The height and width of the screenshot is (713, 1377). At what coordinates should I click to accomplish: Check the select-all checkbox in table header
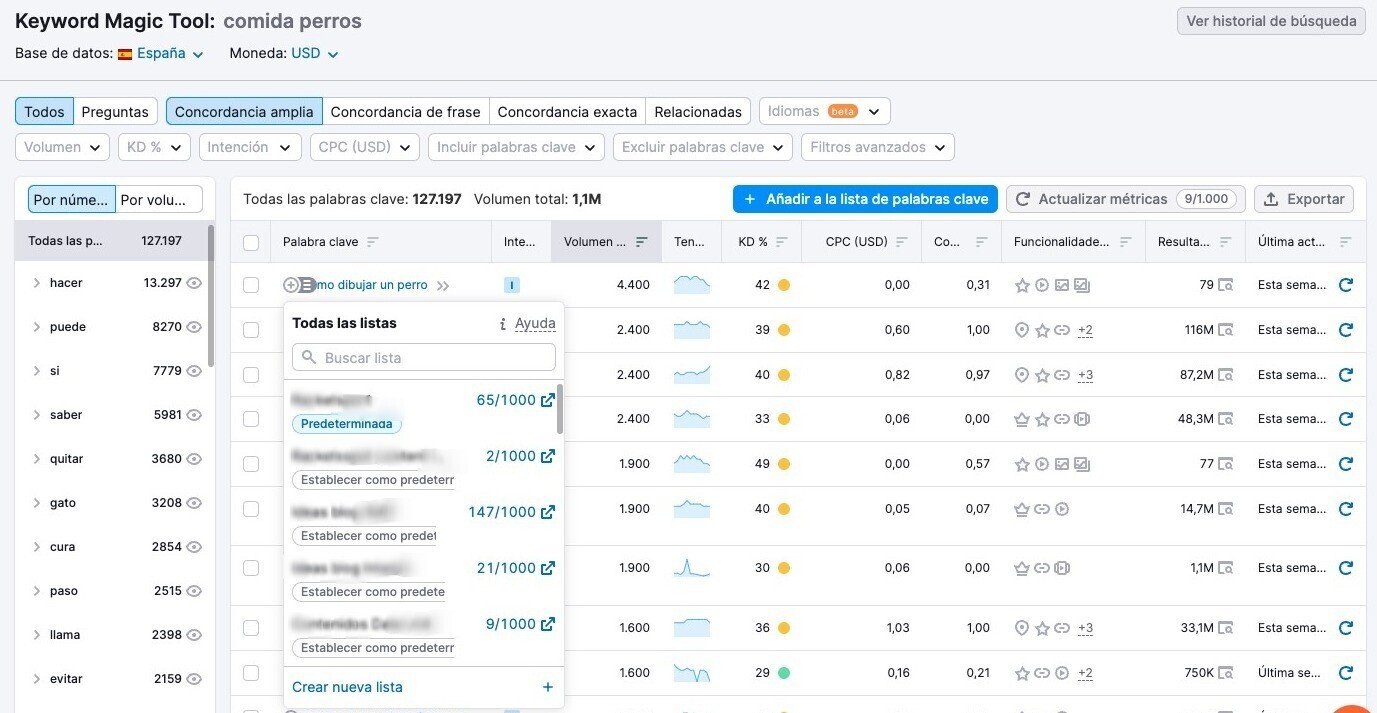pyautogui.click(x=251, y=242)
